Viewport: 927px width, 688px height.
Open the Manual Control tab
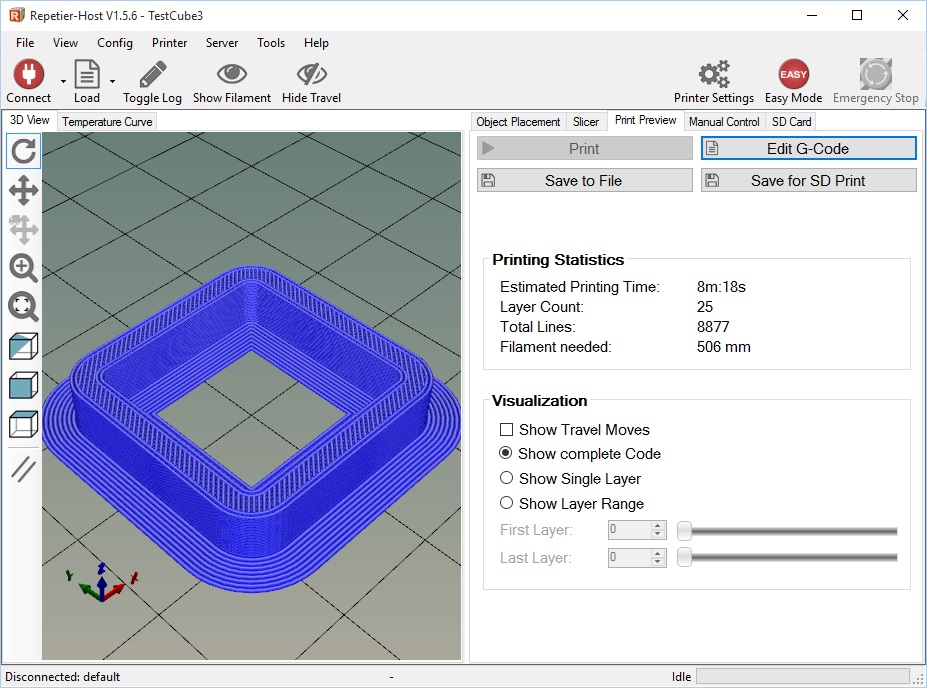[x=724, y=122]
